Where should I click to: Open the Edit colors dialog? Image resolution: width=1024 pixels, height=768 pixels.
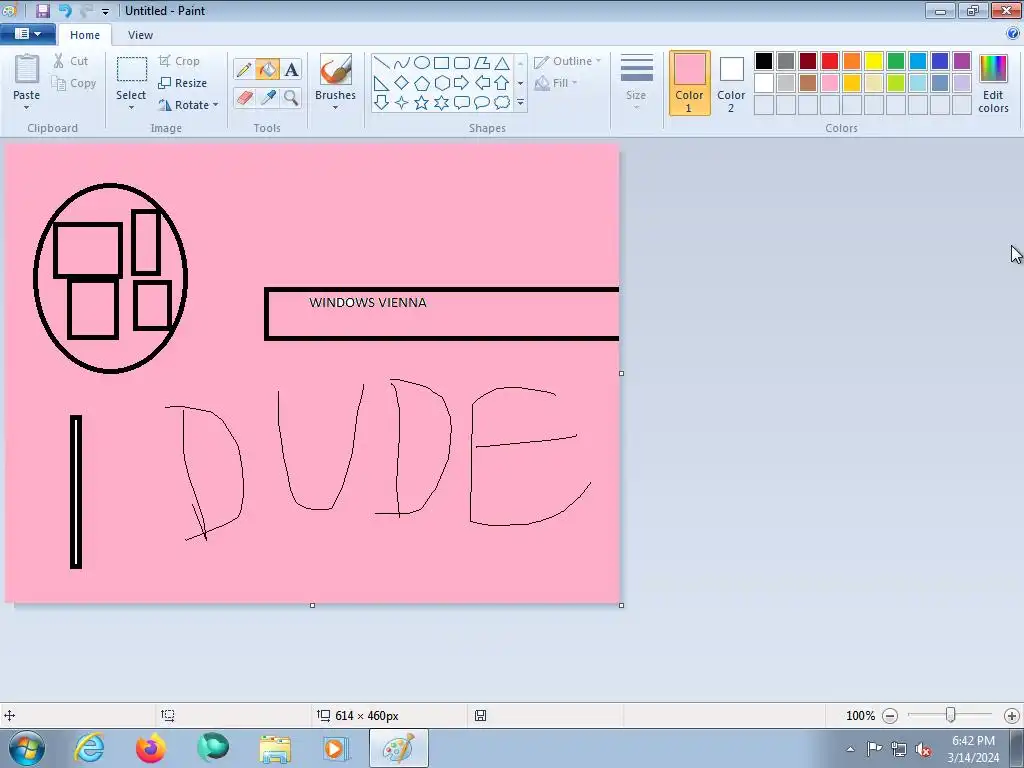tap(993, 83)
